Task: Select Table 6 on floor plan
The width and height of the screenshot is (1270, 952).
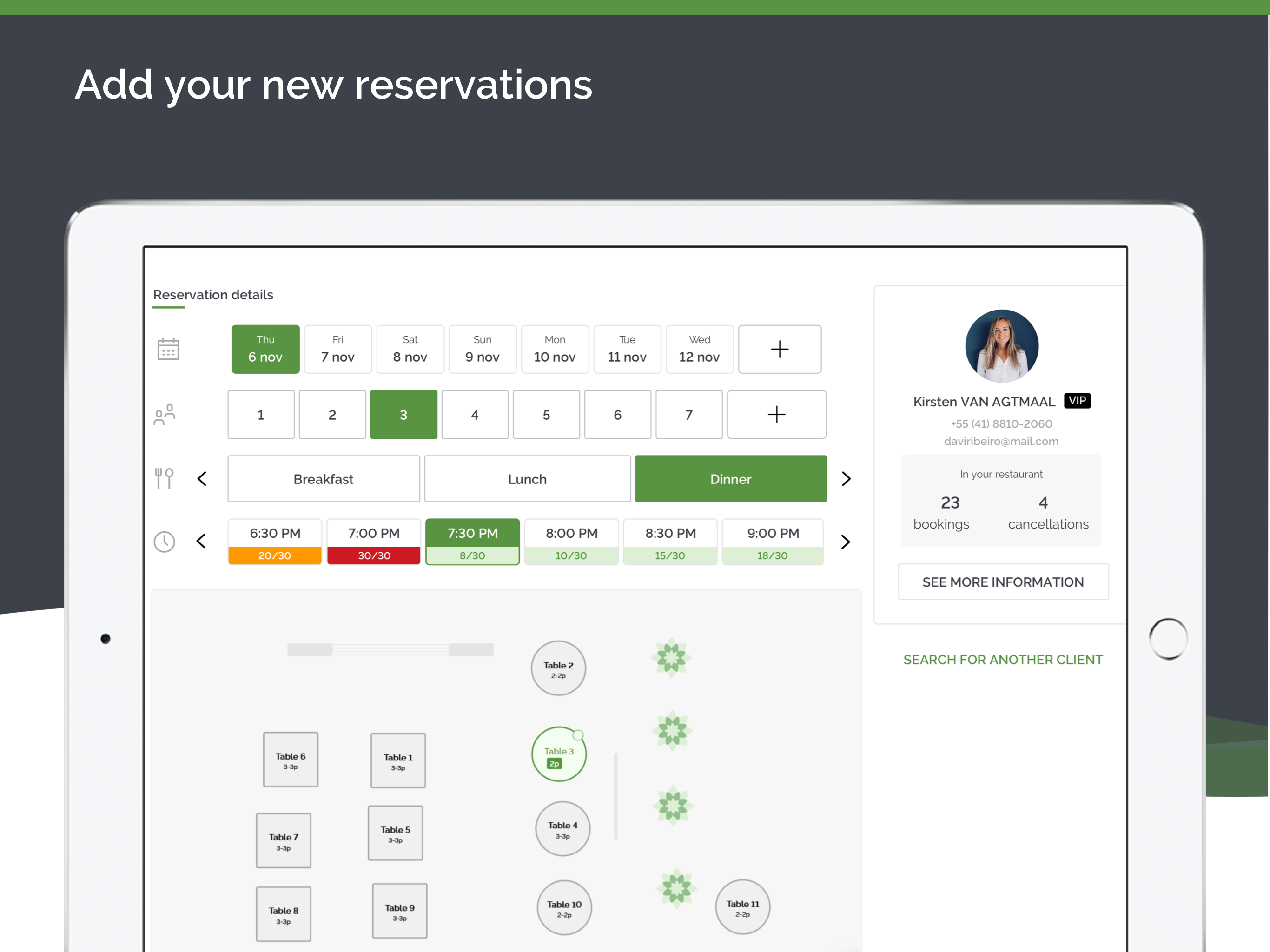Action: [x=291, y=759]
